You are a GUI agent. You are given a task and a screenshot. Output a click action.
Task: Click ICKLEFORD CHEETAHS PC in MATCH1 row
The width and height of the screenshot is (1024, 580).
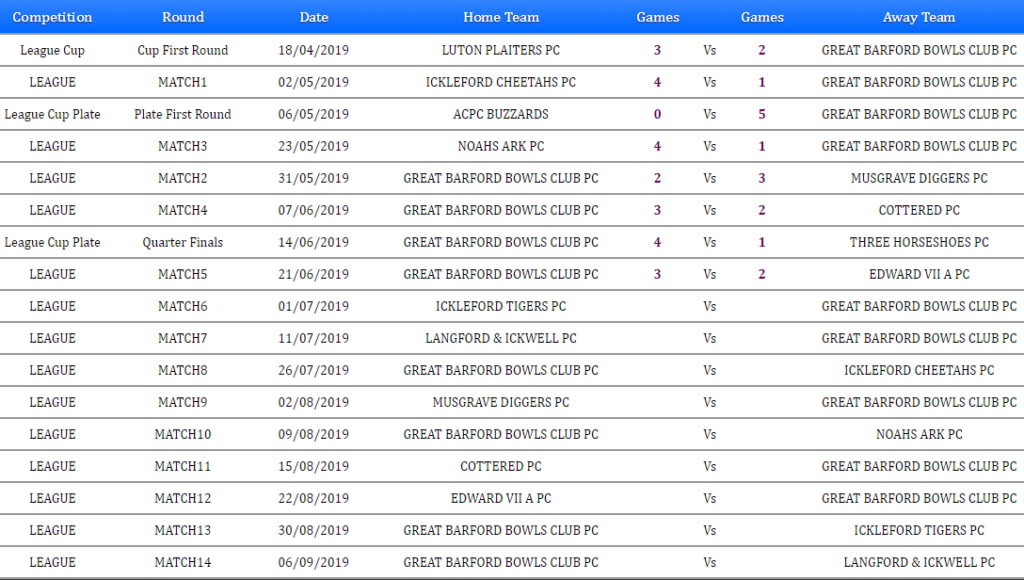[501, 82]
